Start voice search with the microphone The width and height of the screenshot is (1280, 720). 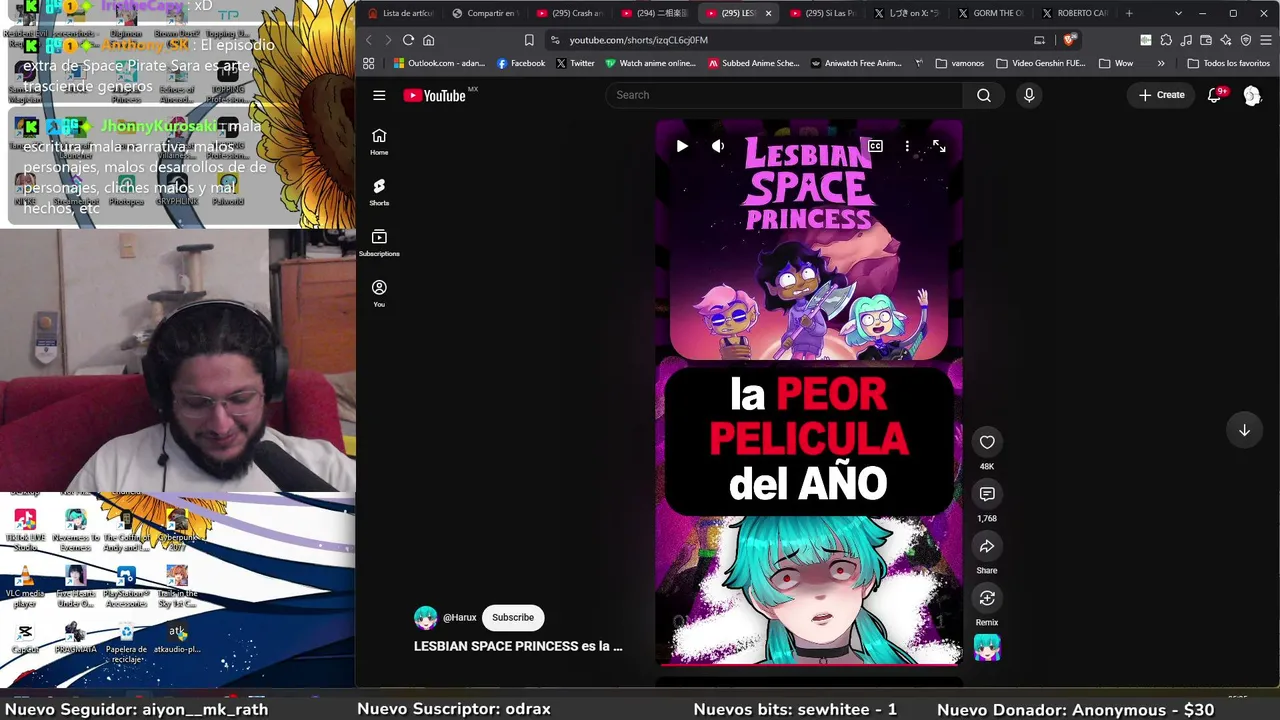1029,95
